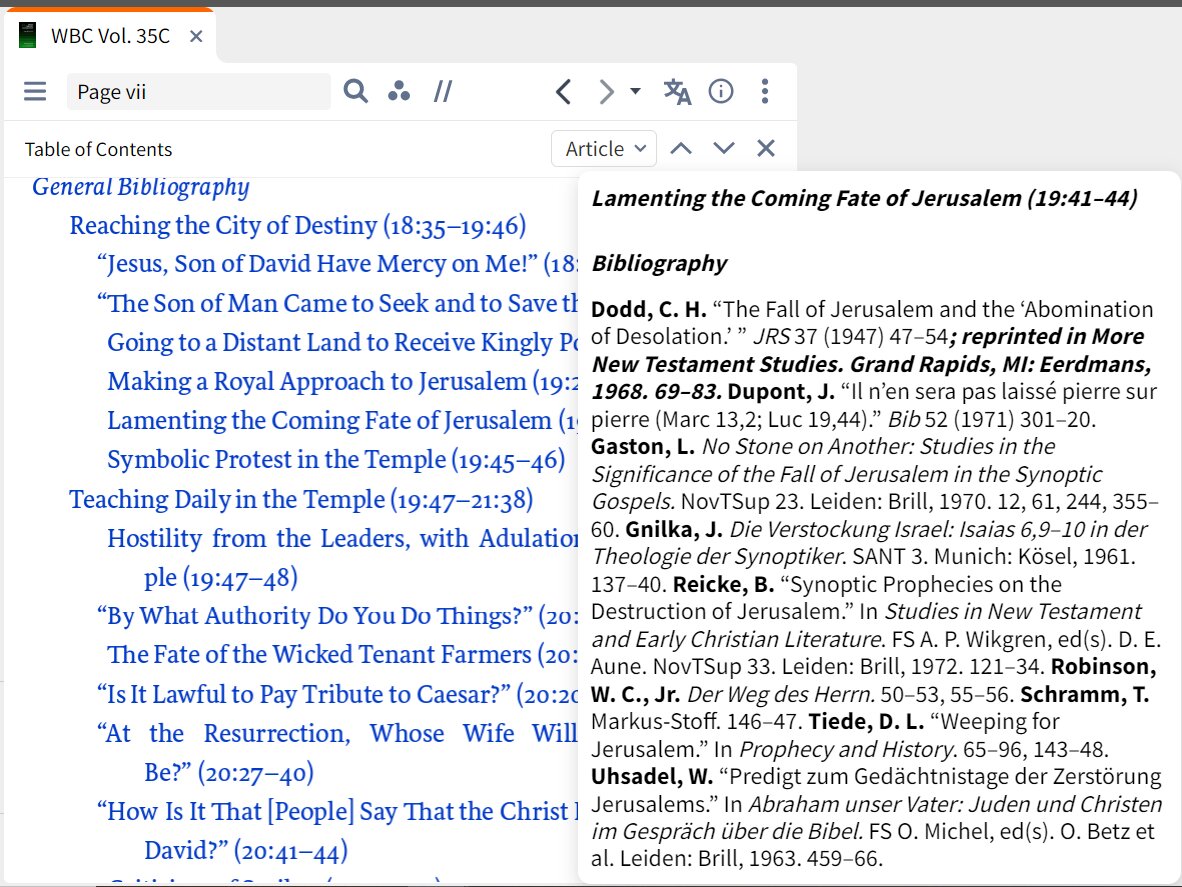Open The Fate of the Wicked Tenant Farmers
Viewport: 1182px width, 887px height.
pyautogui.click(x=342, y=654)
